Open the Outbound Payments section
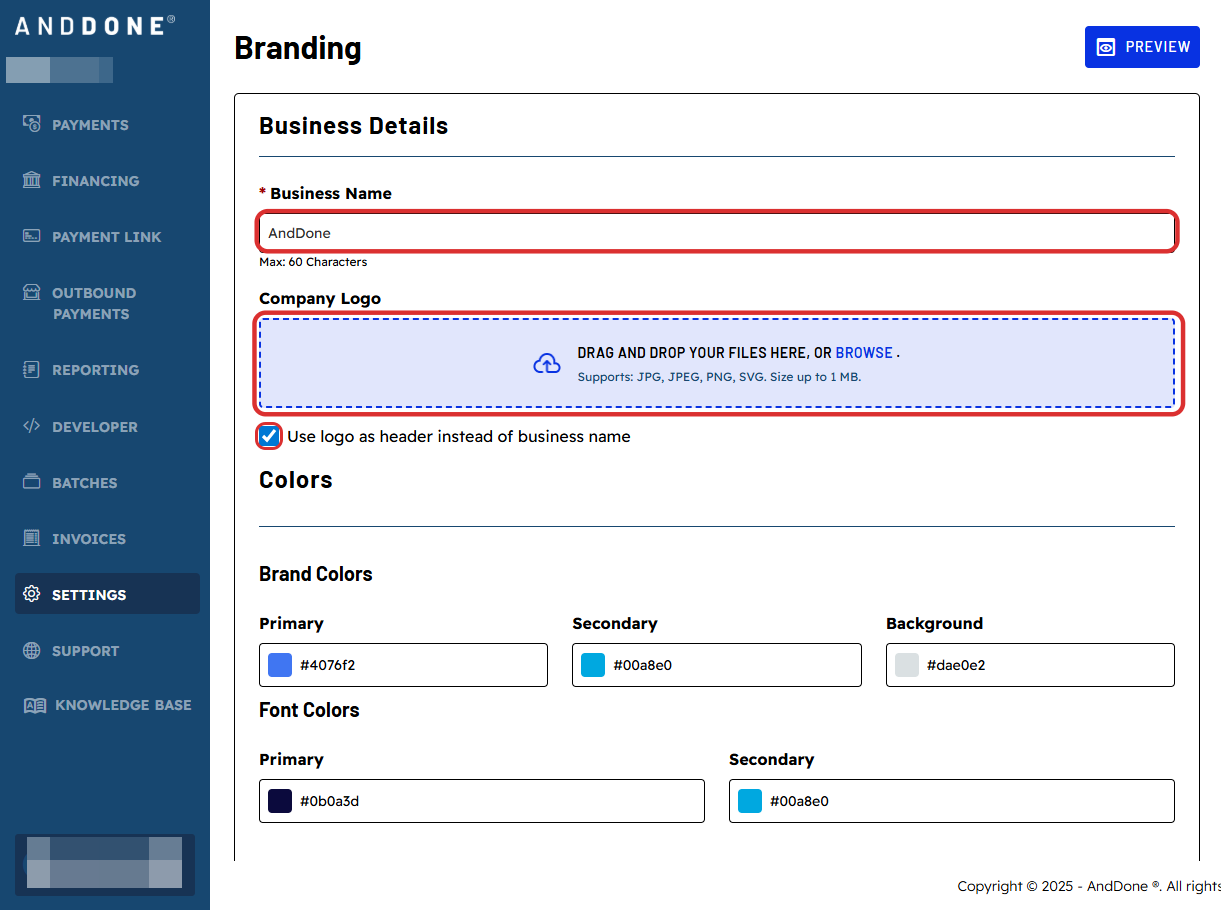Viewport: 1221px width, 910px height. point(31,292)
